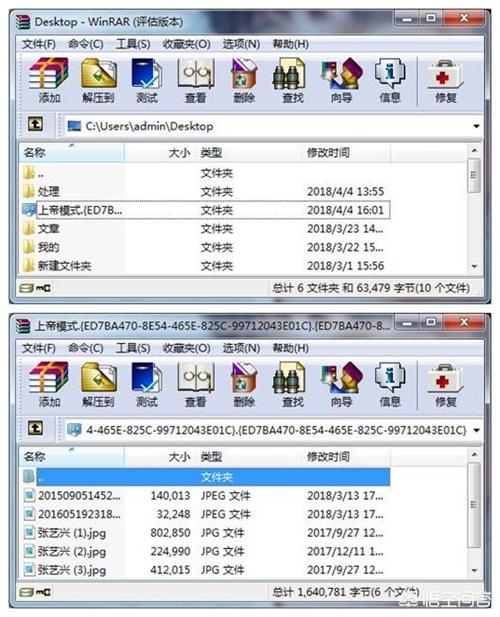Select the 文章 folder row
The height and width of the screenshot is (617, 500).
click(x=205, y=229)
